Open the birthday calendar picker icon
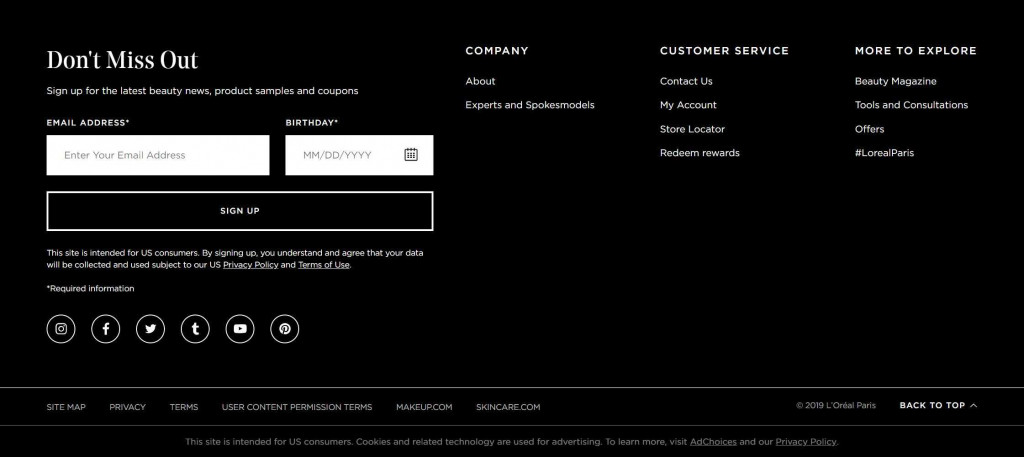 coord(411,155)
